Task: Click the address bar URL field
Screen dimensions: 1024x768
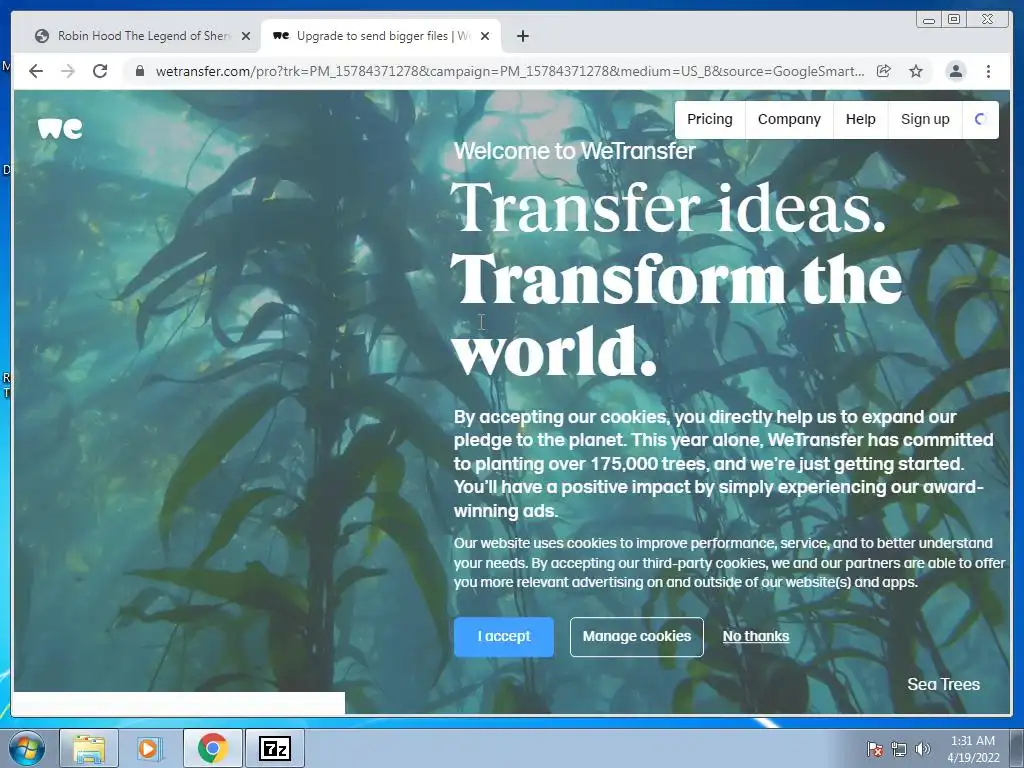Action: tap(509, 71)
